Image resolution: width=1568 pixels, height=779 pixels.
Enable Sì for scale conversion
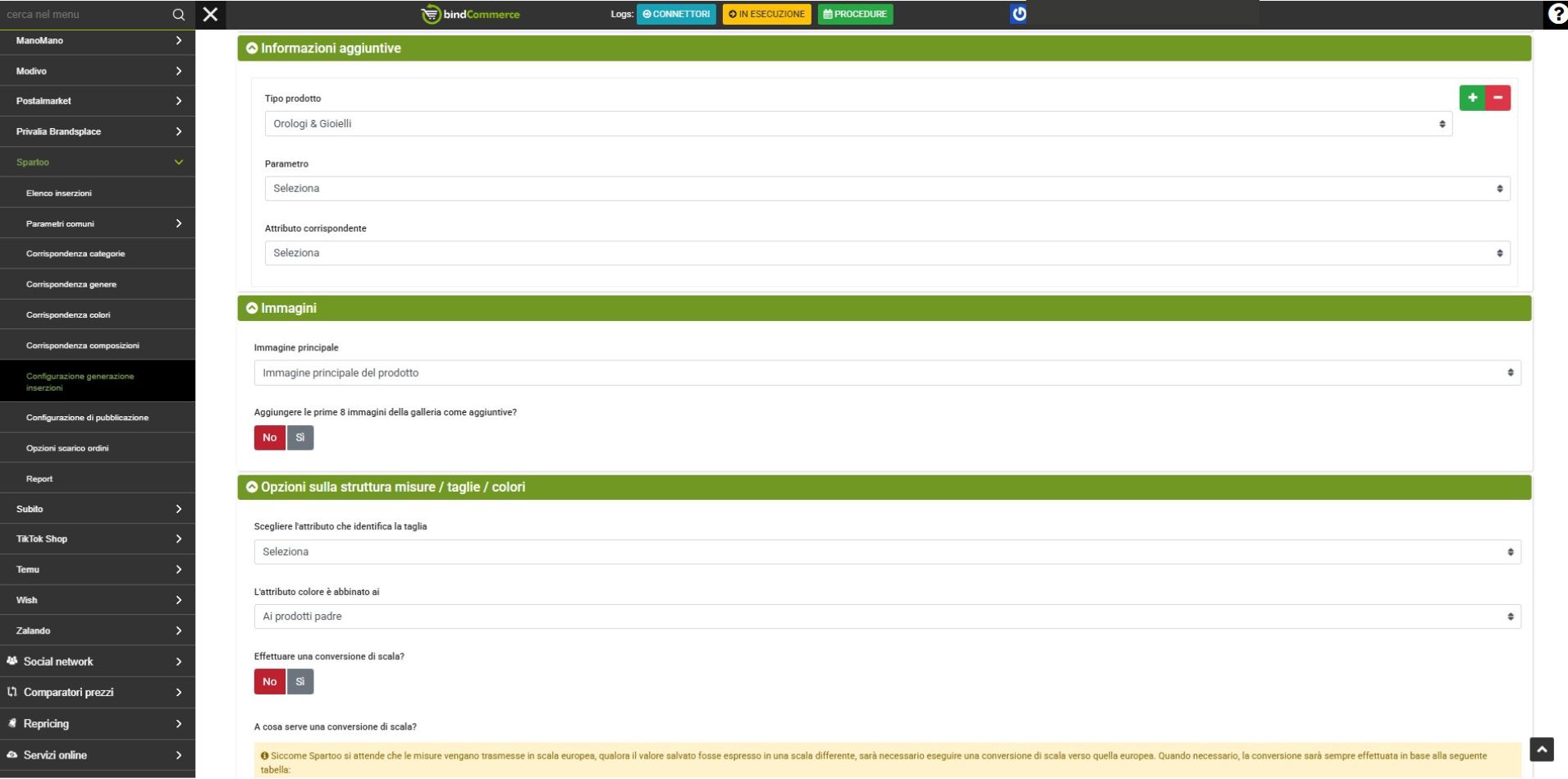coord(300,681)
